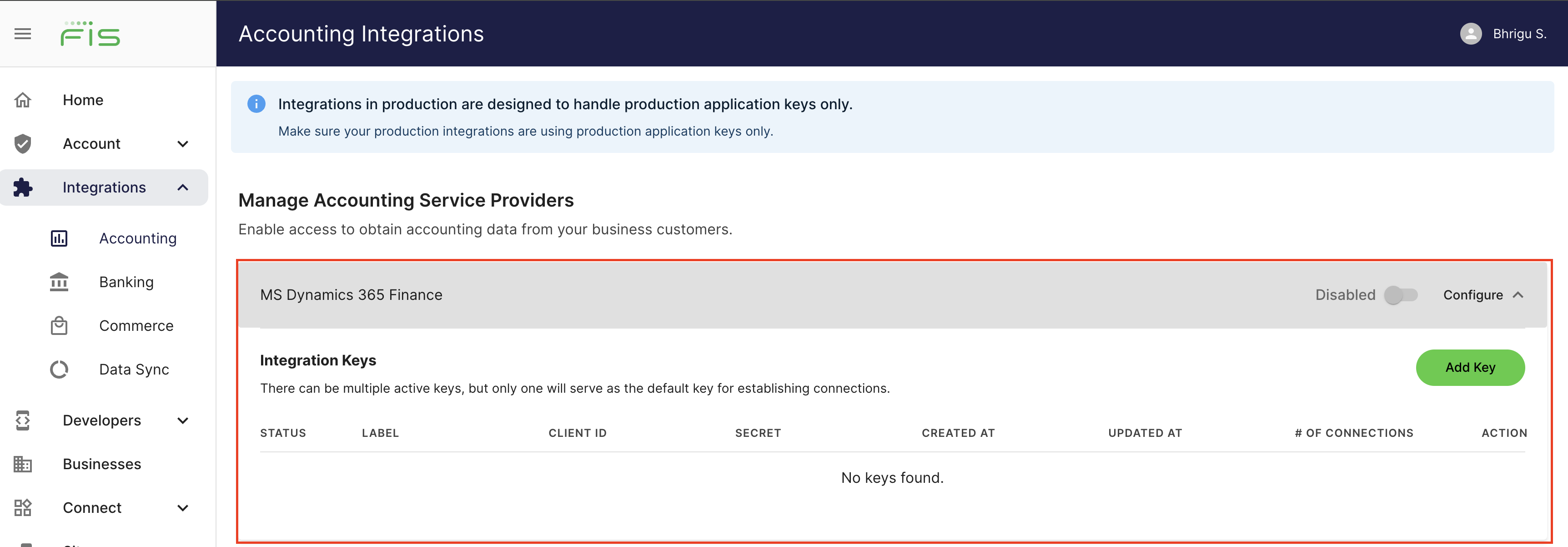Select the Accounting tab under Integrations

pyautogui.click(x=138, y=238)
